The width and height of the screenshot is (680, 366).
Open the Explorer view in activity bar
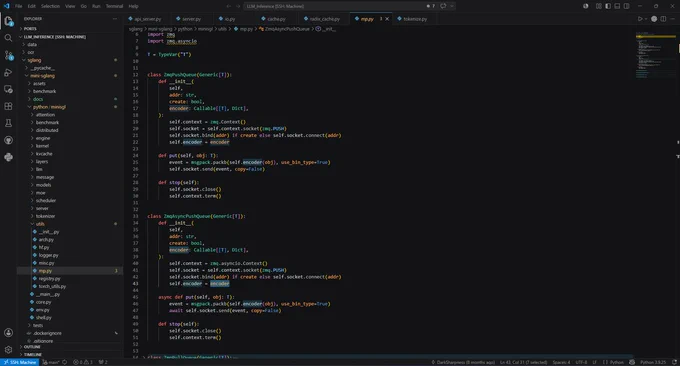click(x=8, y=21)
